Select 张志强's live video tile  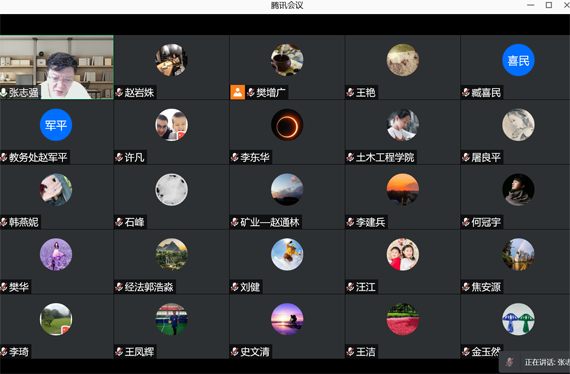click(57, 67)
